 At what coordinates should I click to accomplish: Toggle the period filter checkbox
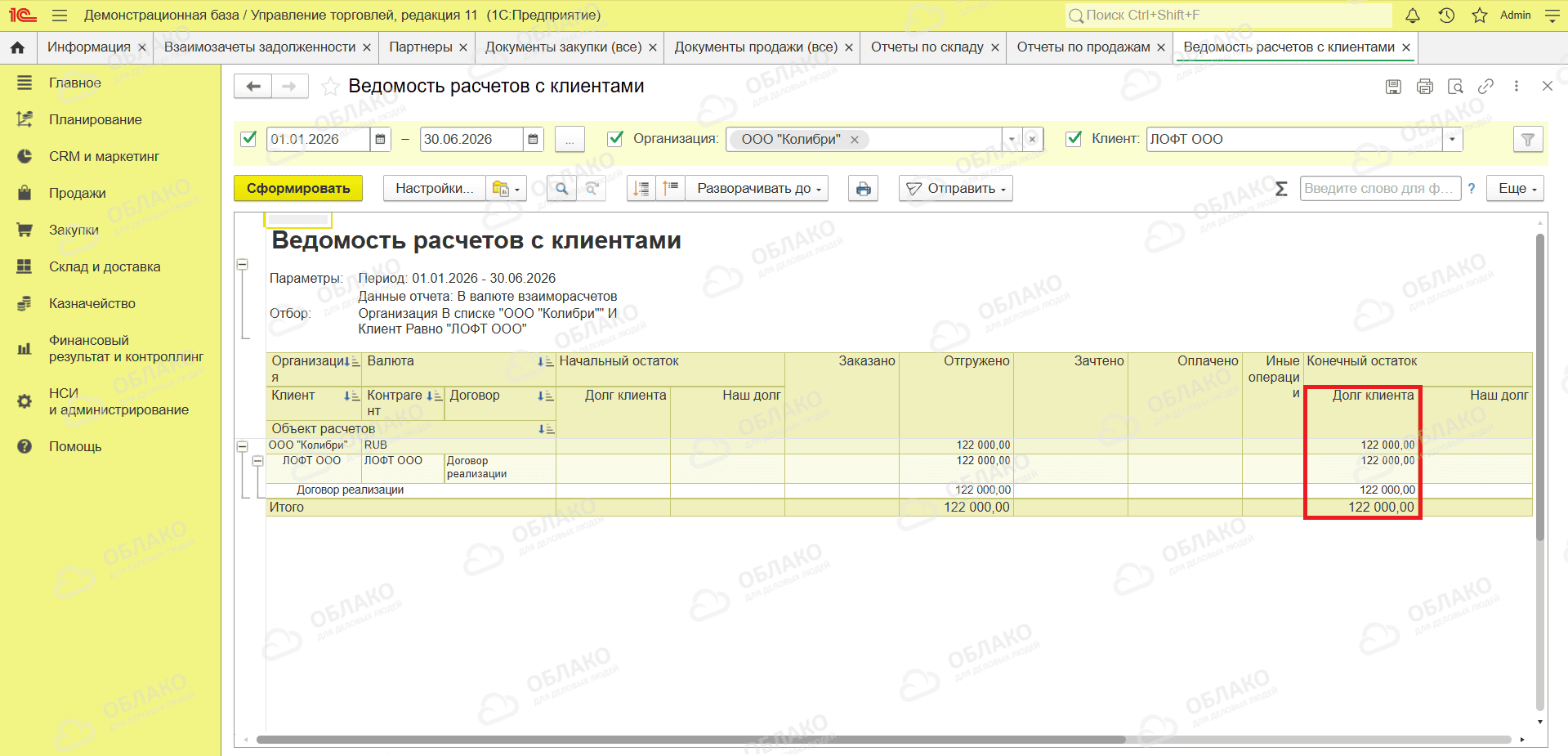[249, 139]
